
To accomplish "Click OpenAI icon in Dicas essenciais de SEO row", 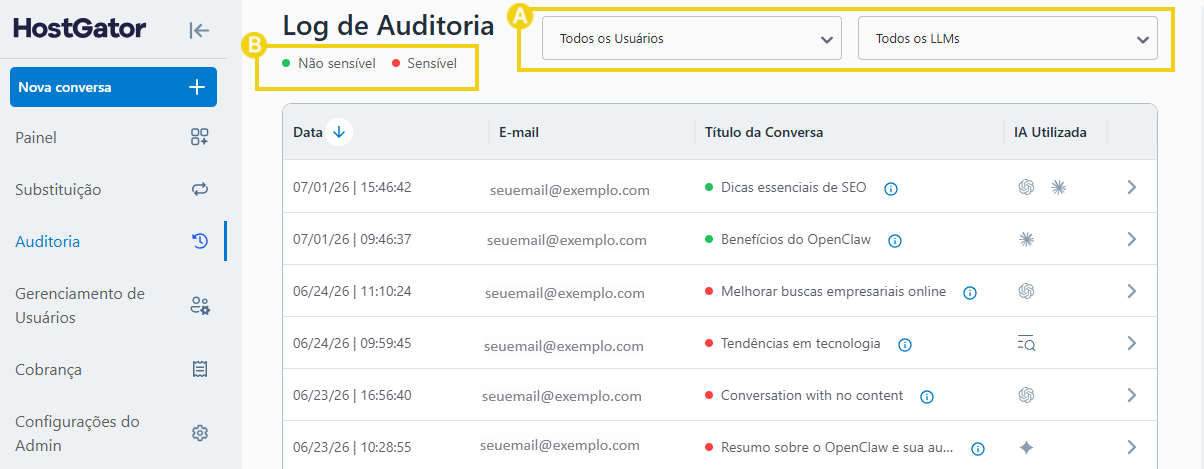I will coord(1025,187).
